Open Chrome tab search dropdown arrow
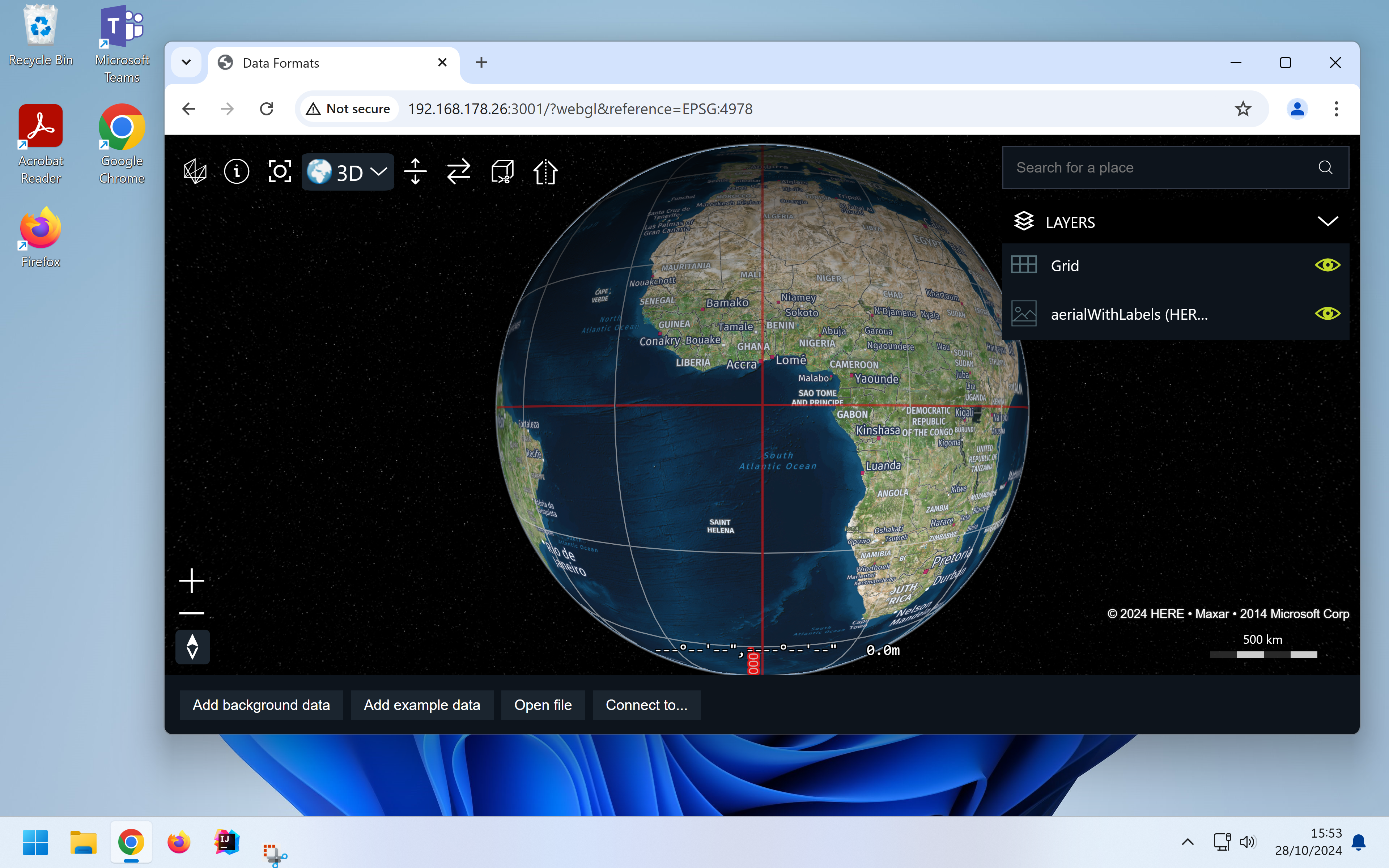 pyautogui.click(x=186, y=63)
